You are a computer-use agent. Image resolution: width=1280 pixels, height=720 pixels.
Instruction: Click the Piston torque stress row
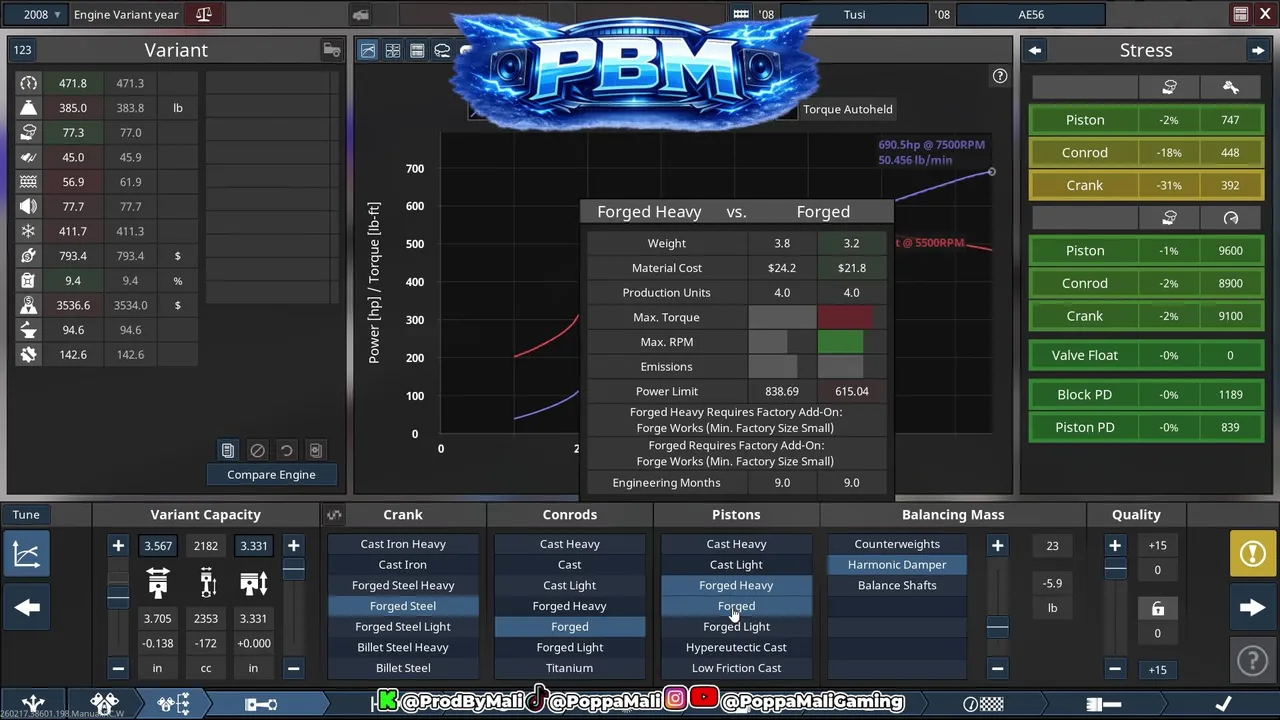pyautogui.click(x=1146, y=120)
